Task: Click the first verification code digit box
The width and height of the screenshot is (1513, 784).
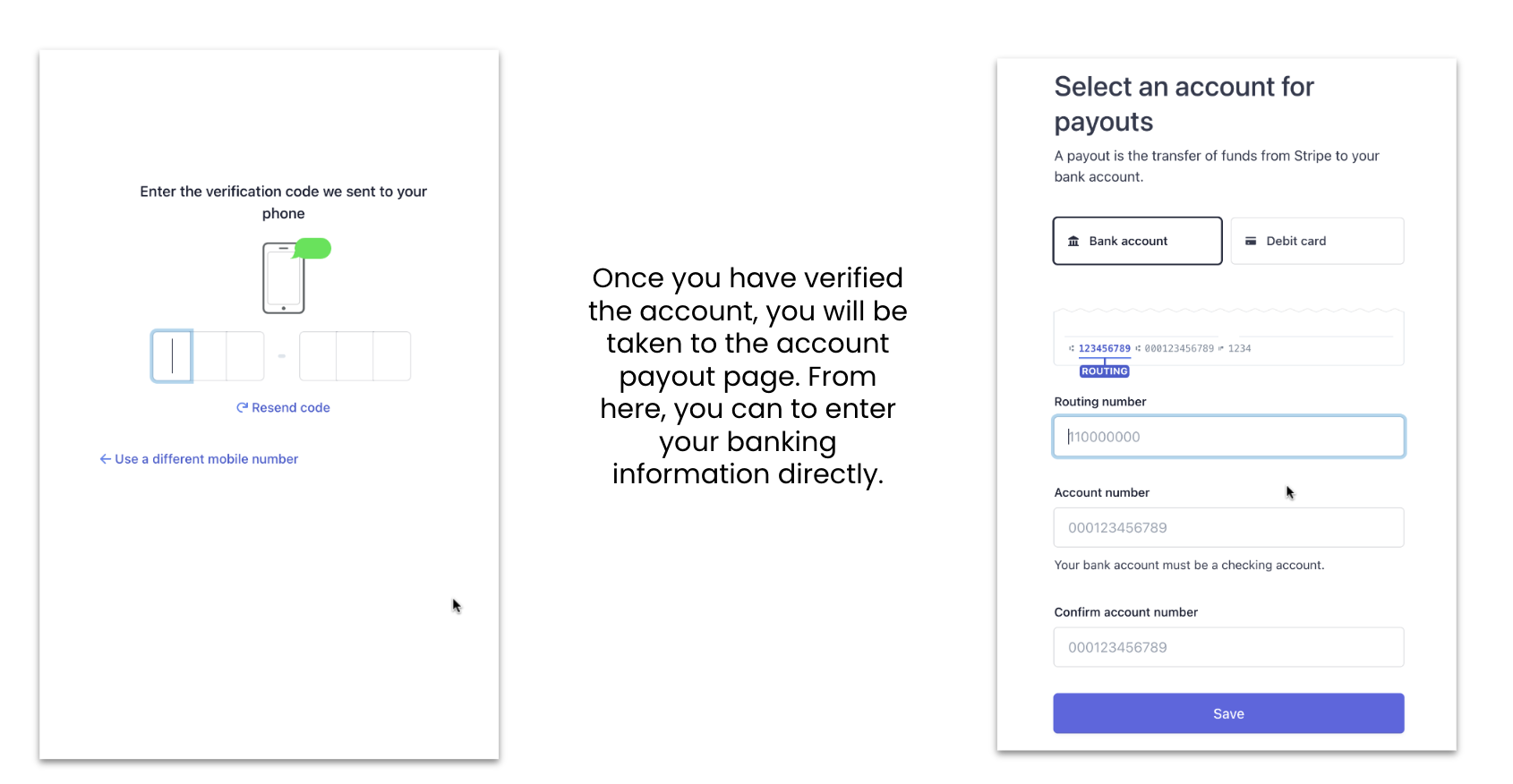Action: tap(172, 356)
